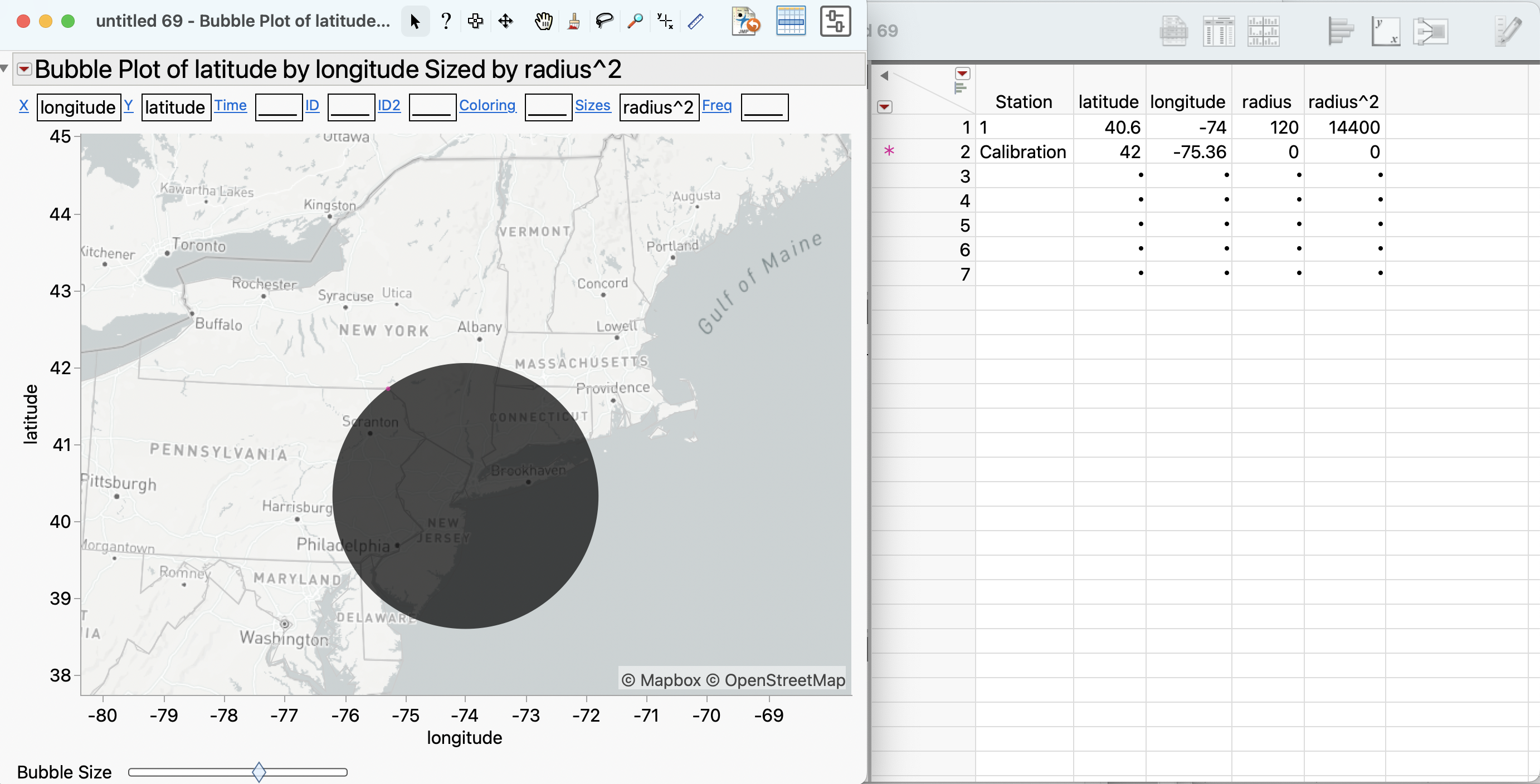Choose the brush selection tool
Screen dimensions: 1540x784
[x=573, y=21]
